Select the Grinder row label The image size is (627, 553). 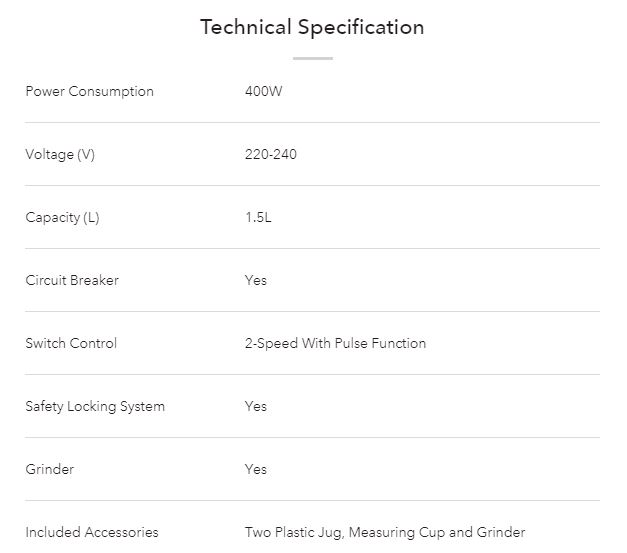[50, 469]
